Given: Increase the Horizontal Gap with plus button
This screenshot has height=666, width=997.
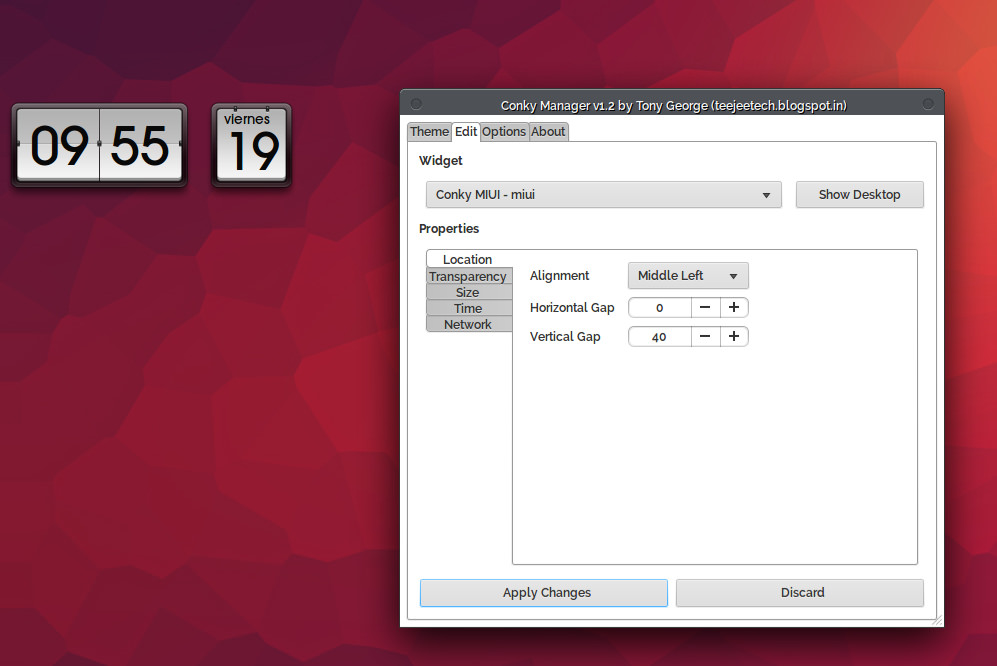Looking at the screenshot, I should pos(734,308).
